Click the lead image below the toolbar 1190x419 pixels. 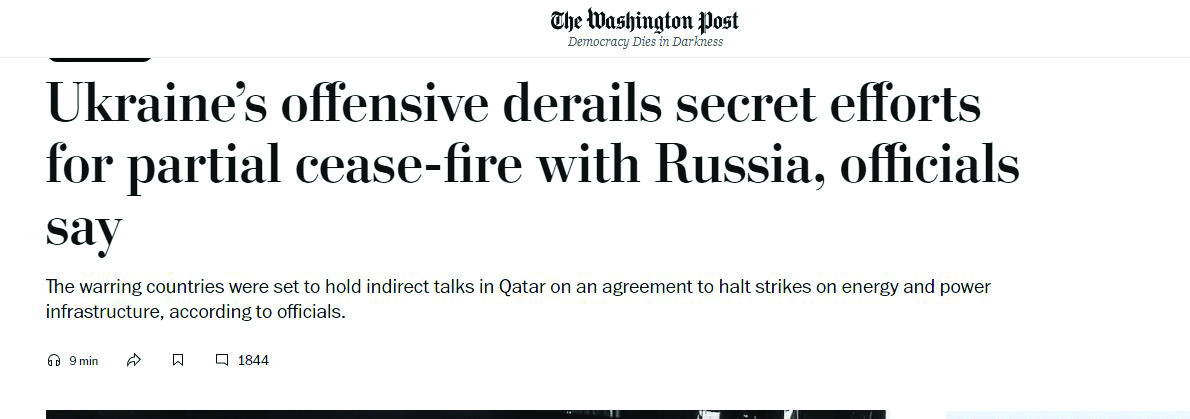pyautogui.click(x=465, y=413)
